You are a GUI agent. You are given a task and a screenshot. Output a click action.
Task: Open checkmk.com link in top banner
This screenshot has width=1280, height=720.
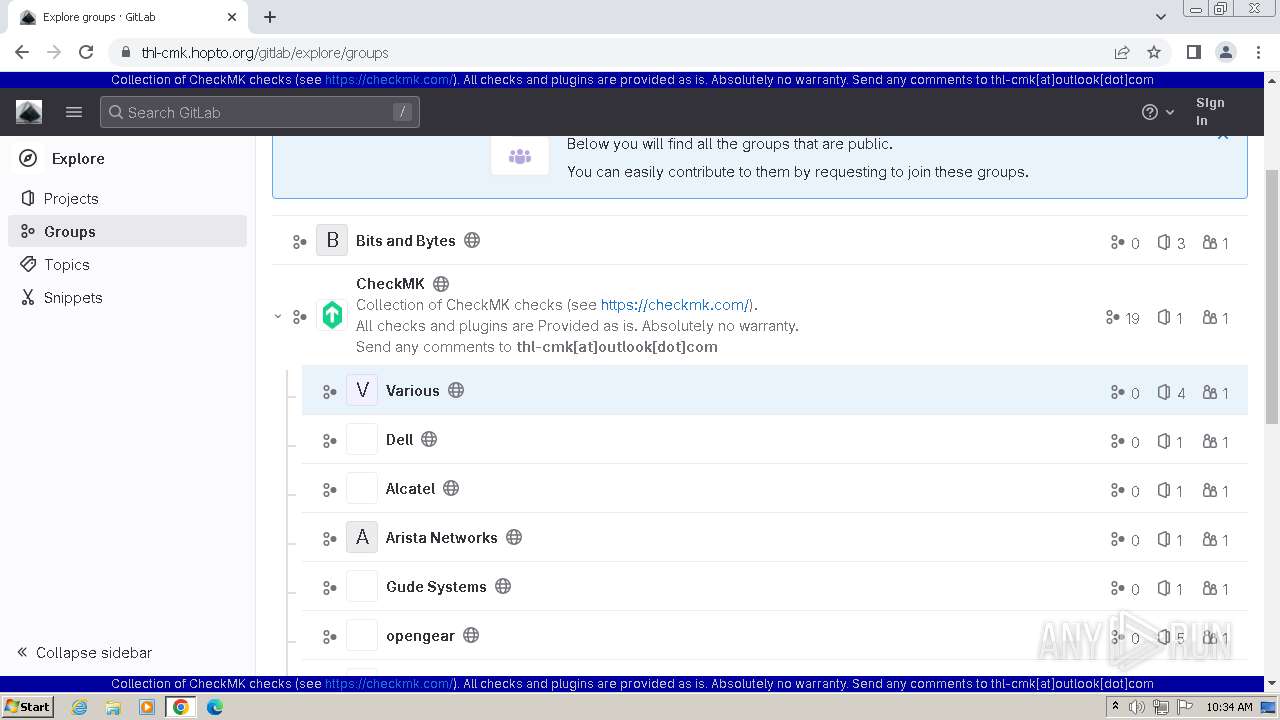click(x=390, y=80)
